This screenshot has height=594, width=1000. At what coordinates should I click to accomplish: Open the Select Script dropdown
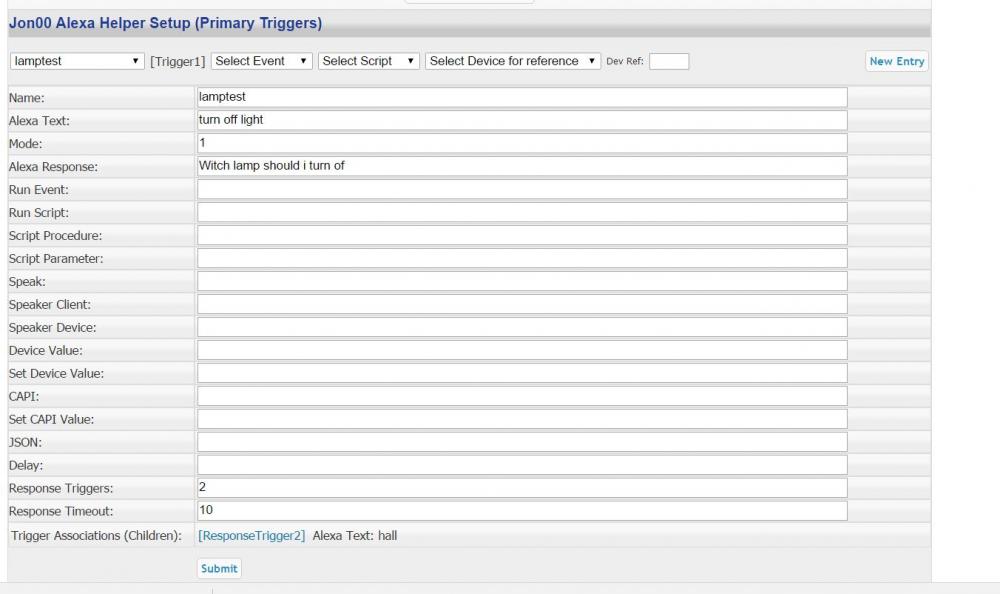(369, 61)
